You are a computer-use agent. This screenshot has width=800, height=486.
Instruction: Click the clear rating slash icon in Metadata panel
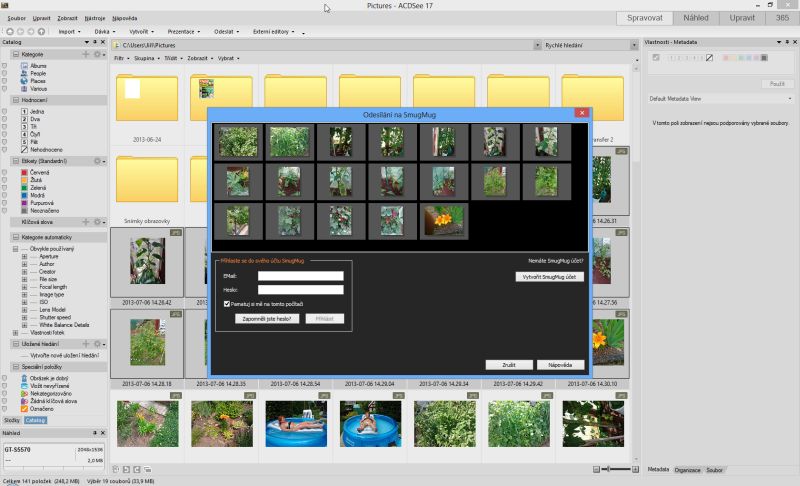[x=709, y=58]
